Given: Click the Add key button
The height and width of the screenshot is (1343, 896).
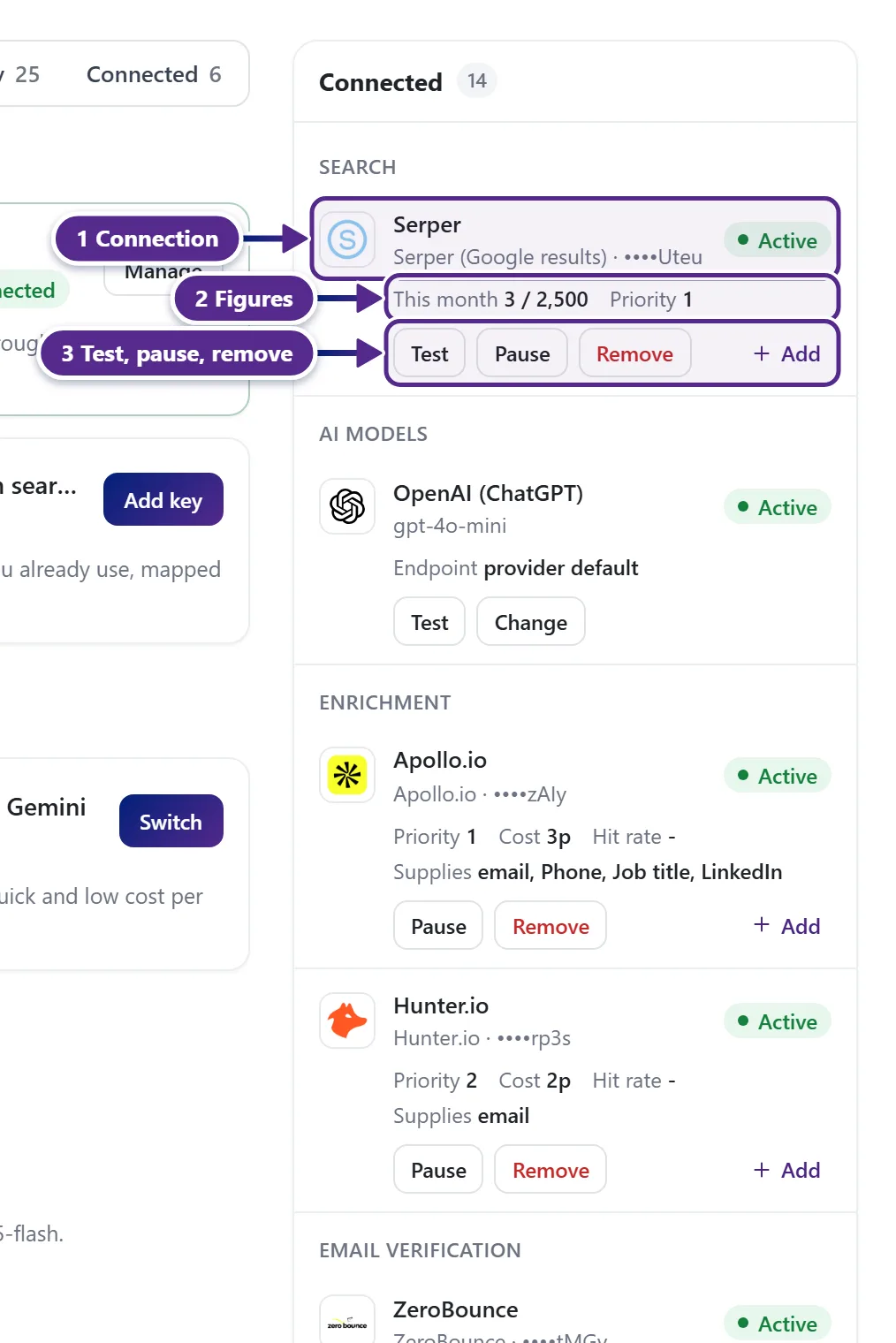Looking at the screenshot, I should click(x=163, y=500).
